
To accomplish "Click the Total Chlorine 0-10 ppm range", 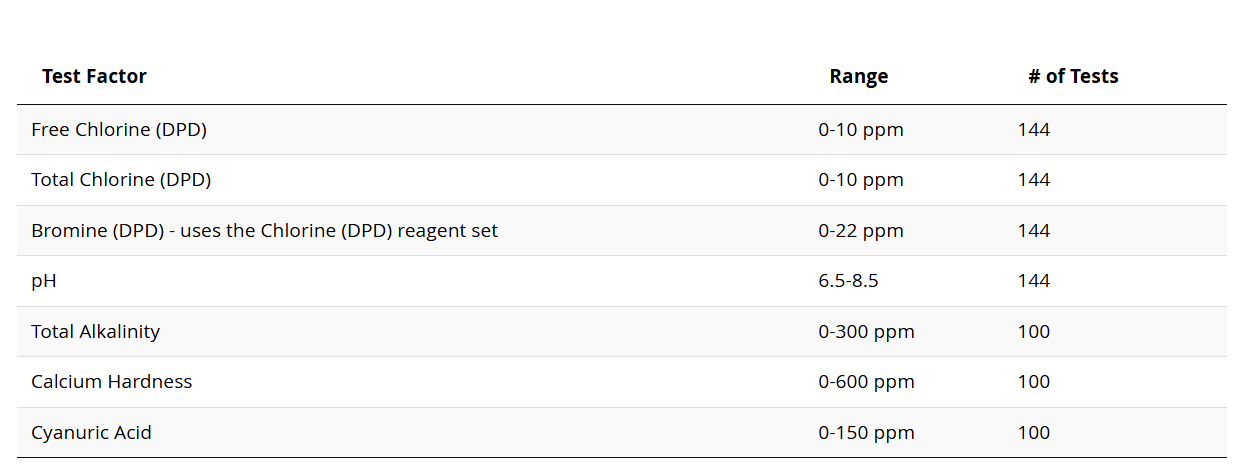I will [860, 180].
